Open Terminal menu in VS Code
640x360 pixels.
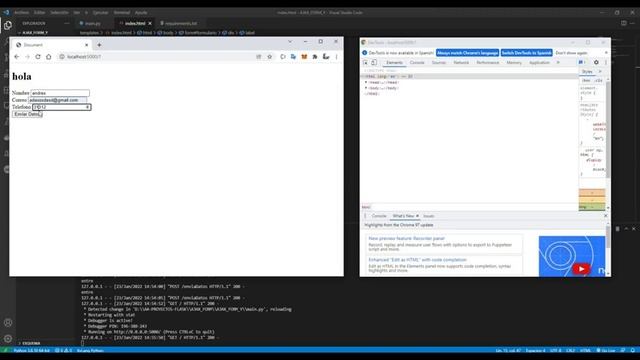pos(122,13)
